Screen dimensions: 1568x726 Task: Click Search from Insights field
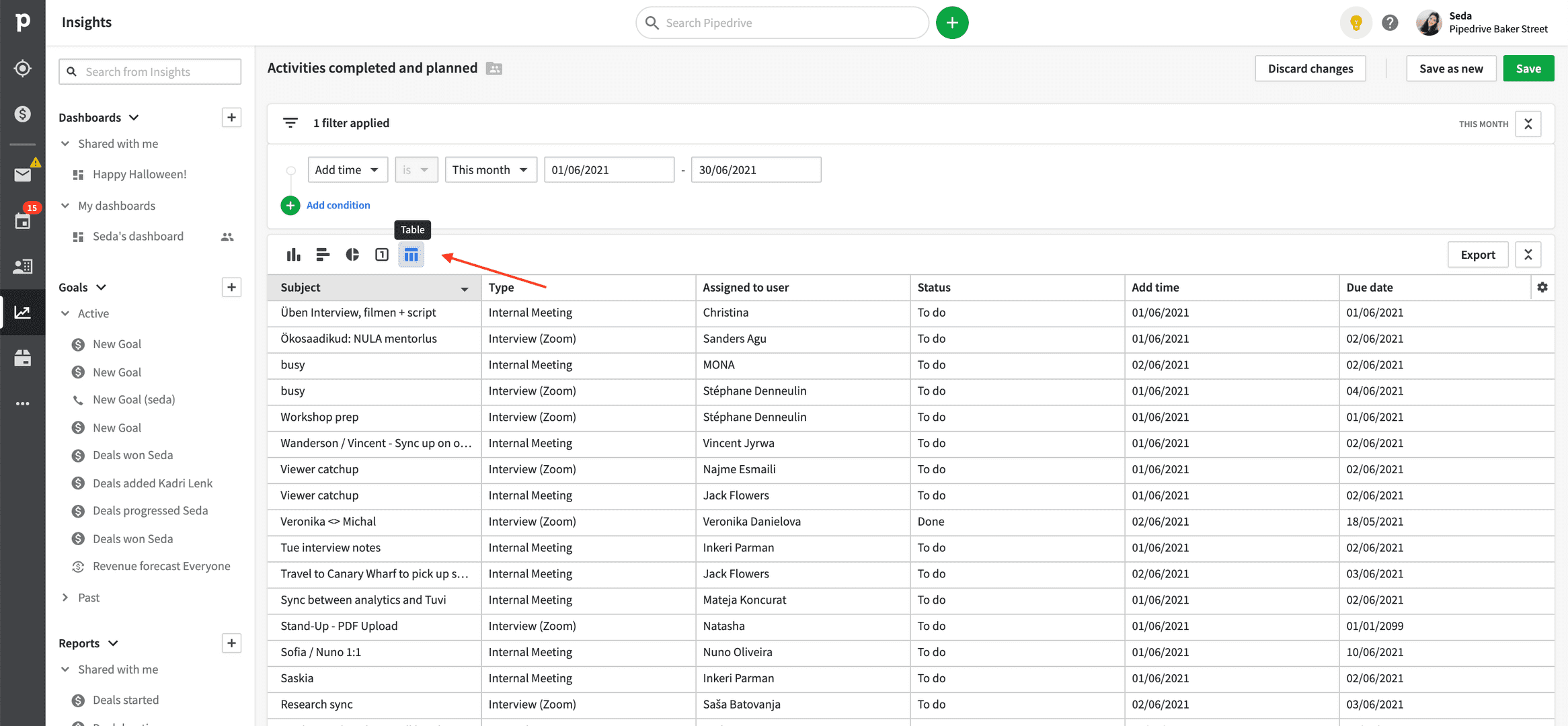click(150, 72)
